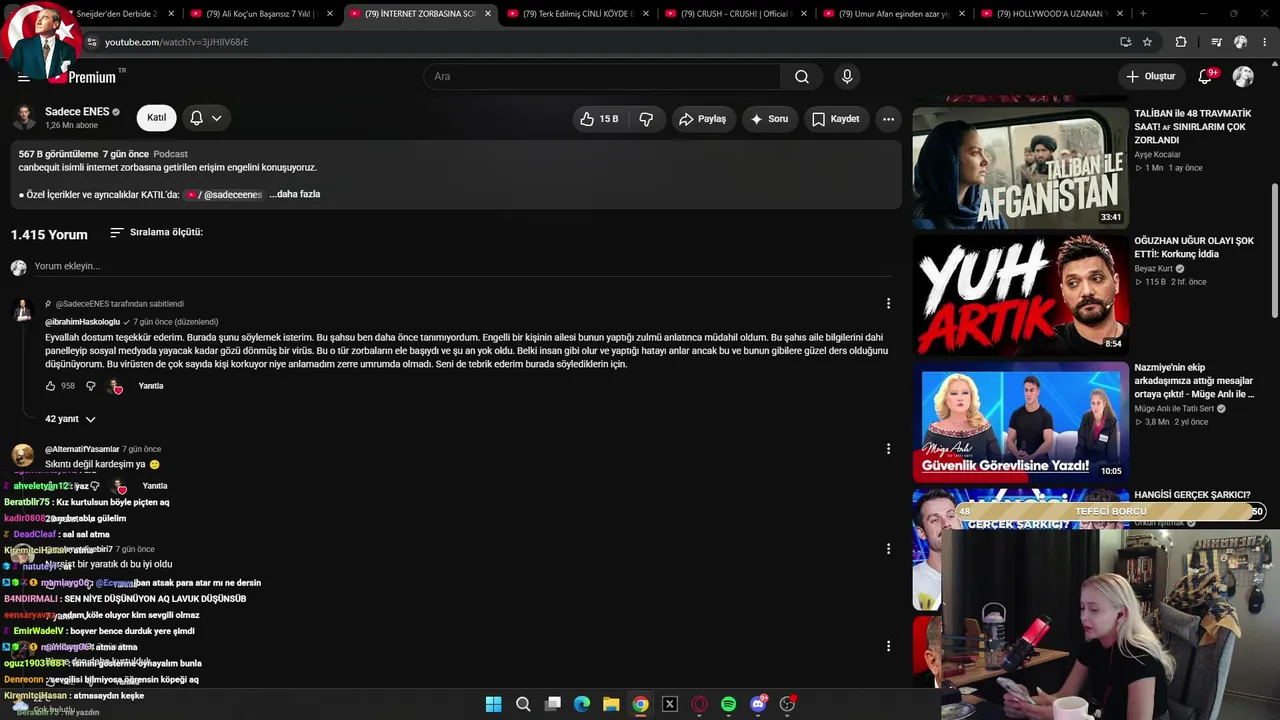Viewport: 1280px width, 720px height.
Task: Like the video with 15 B likes
Action: (x=599, y=119)
